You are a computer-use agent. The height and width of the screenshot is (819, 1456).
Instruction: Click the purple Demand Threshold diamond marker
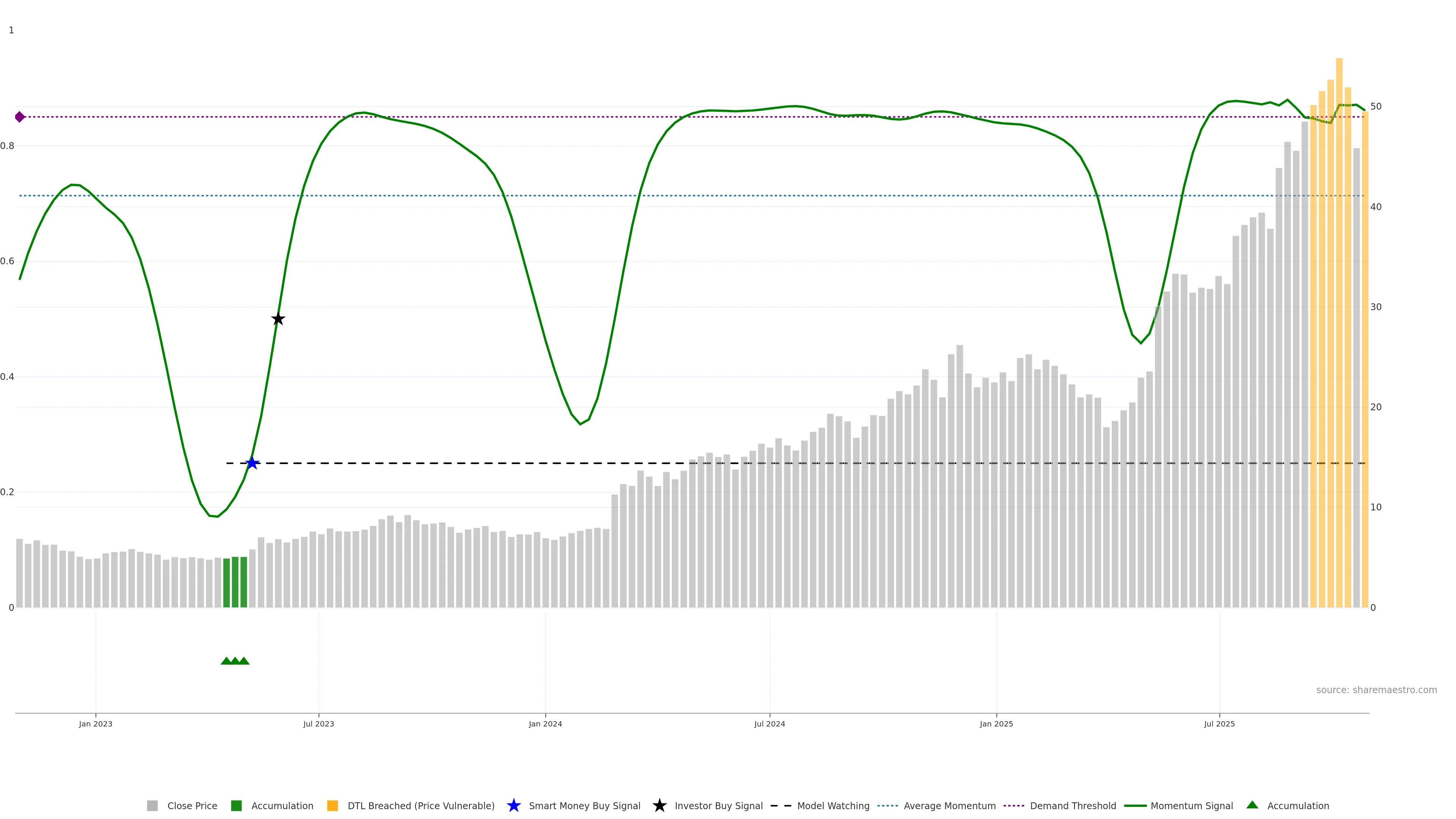coord(20,117)
